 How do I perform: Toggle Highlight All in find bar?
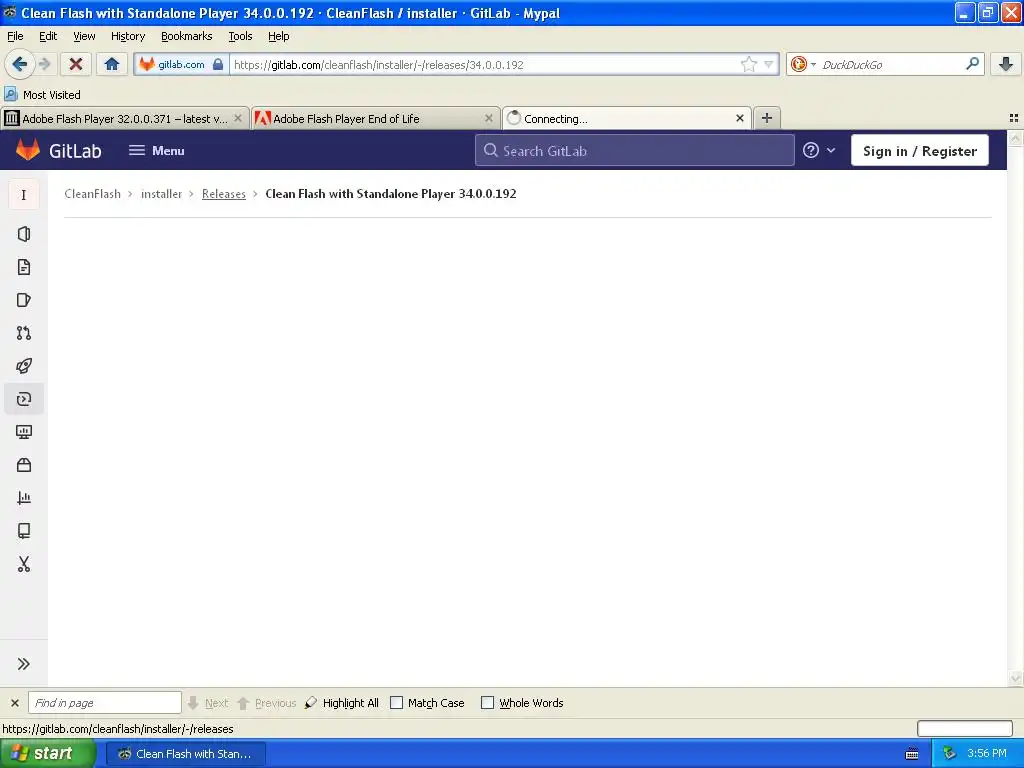pos(342,703)
